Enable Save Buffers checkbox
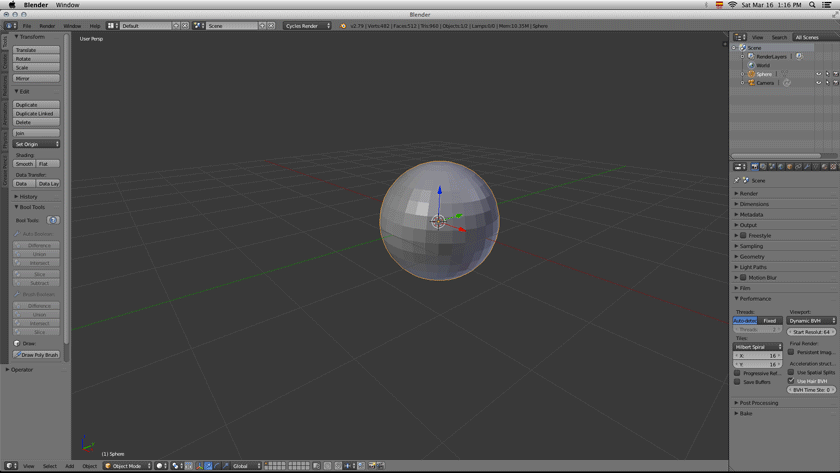This screenshot has height=473, width=840. [x=737, y=382]
